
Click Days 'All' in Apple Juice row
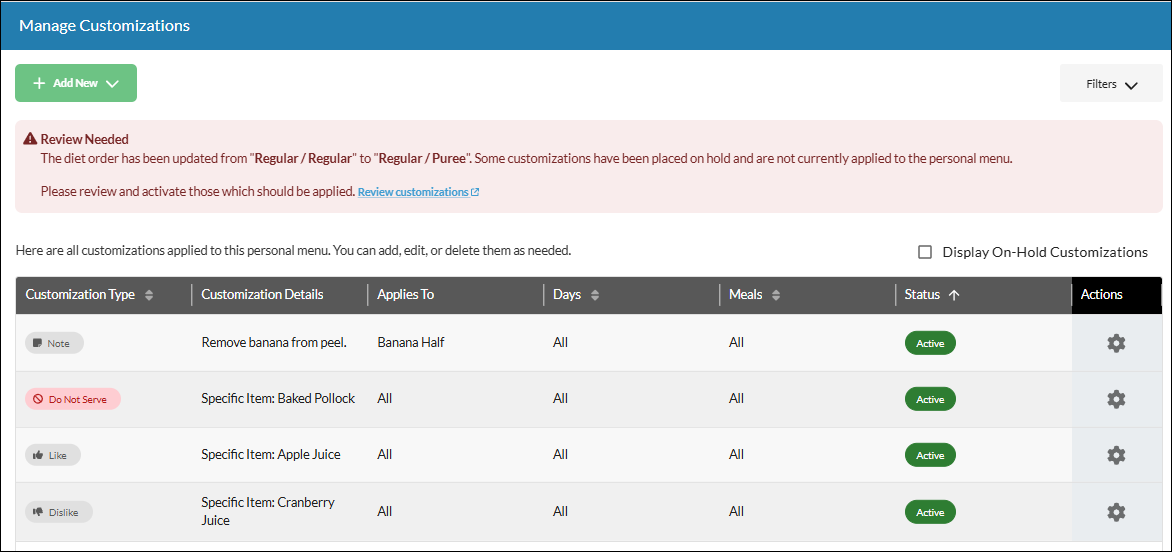click(561, 454)
